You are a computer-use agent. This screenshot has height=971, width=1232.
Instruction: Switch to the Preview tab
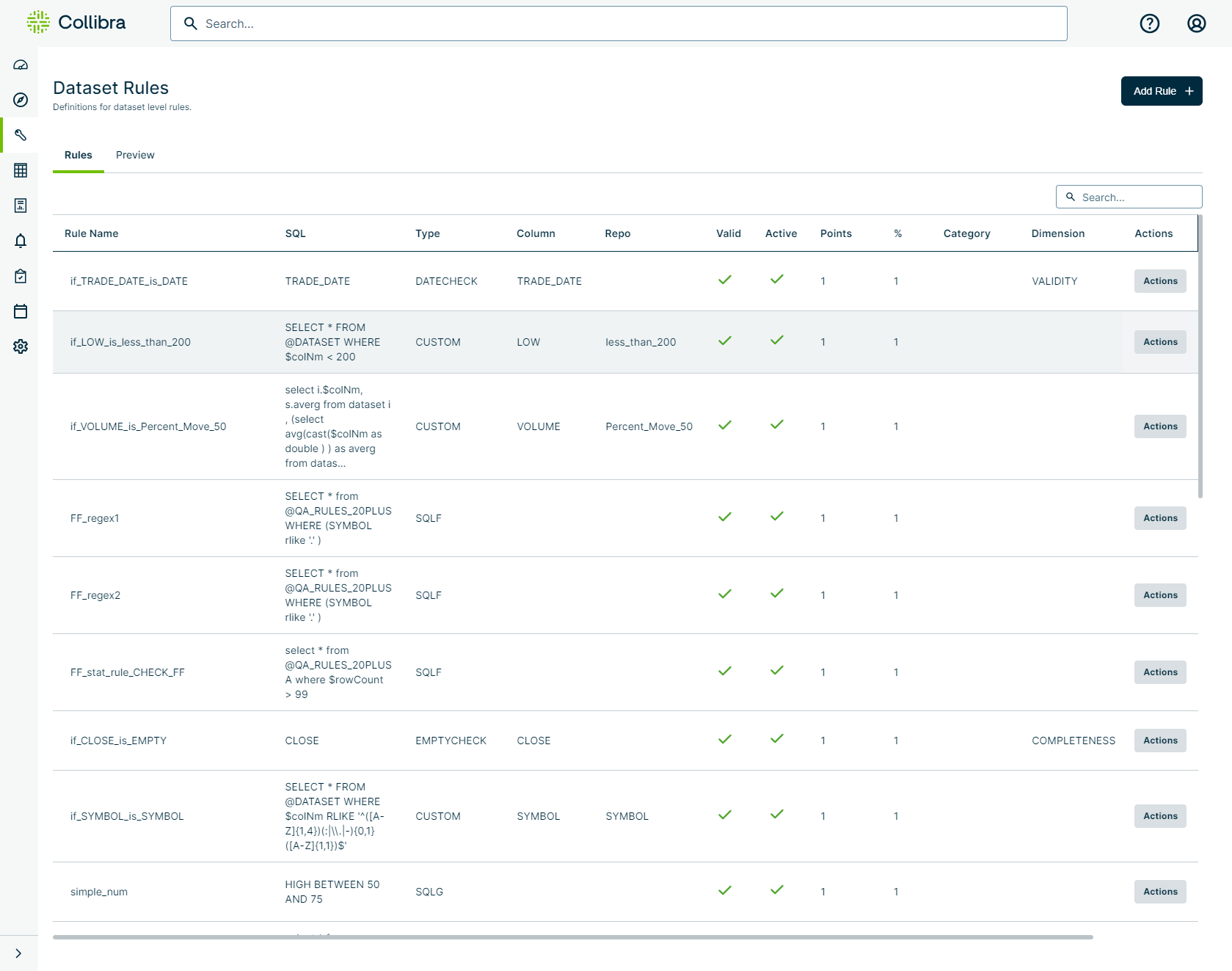tap(135, 155)
